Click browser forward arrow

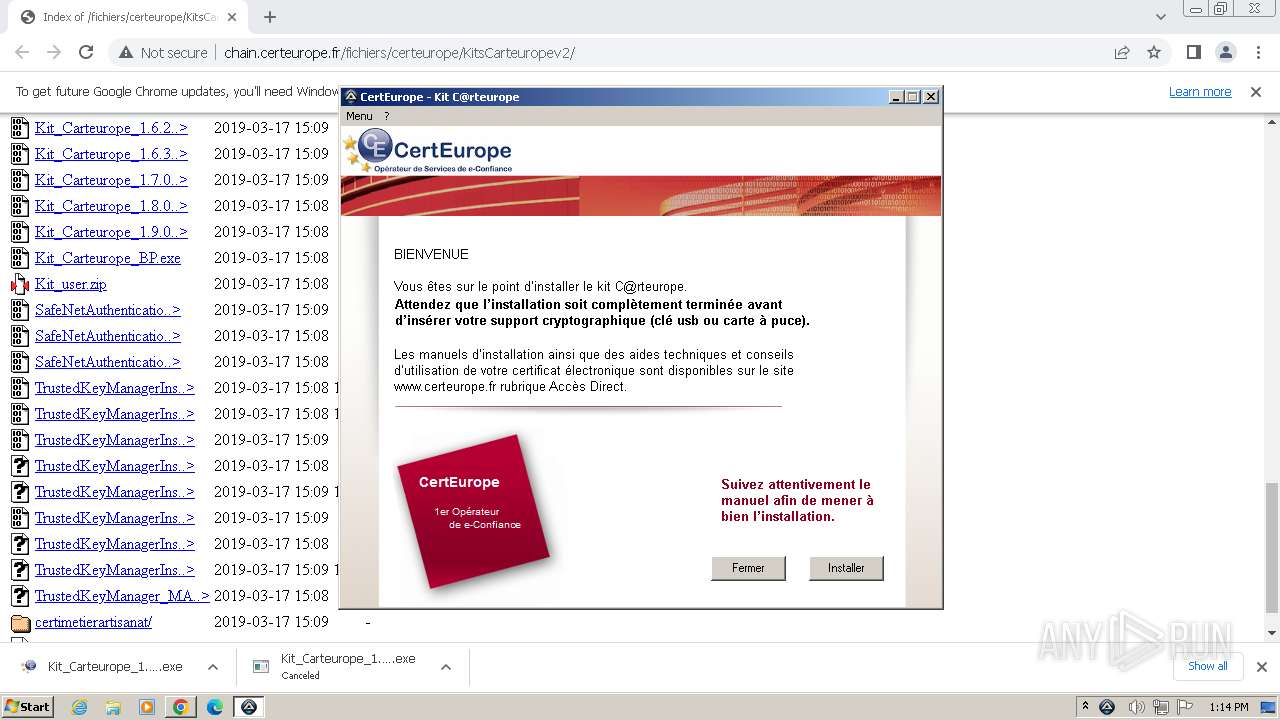pyautogui.click(x=54, y=53)
